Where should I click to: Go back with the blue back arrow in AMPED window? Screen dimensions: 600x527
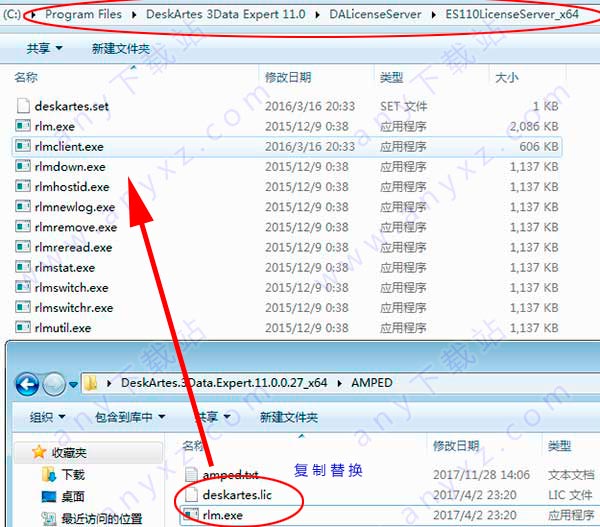pyautogui.click(x=27, y=383)
